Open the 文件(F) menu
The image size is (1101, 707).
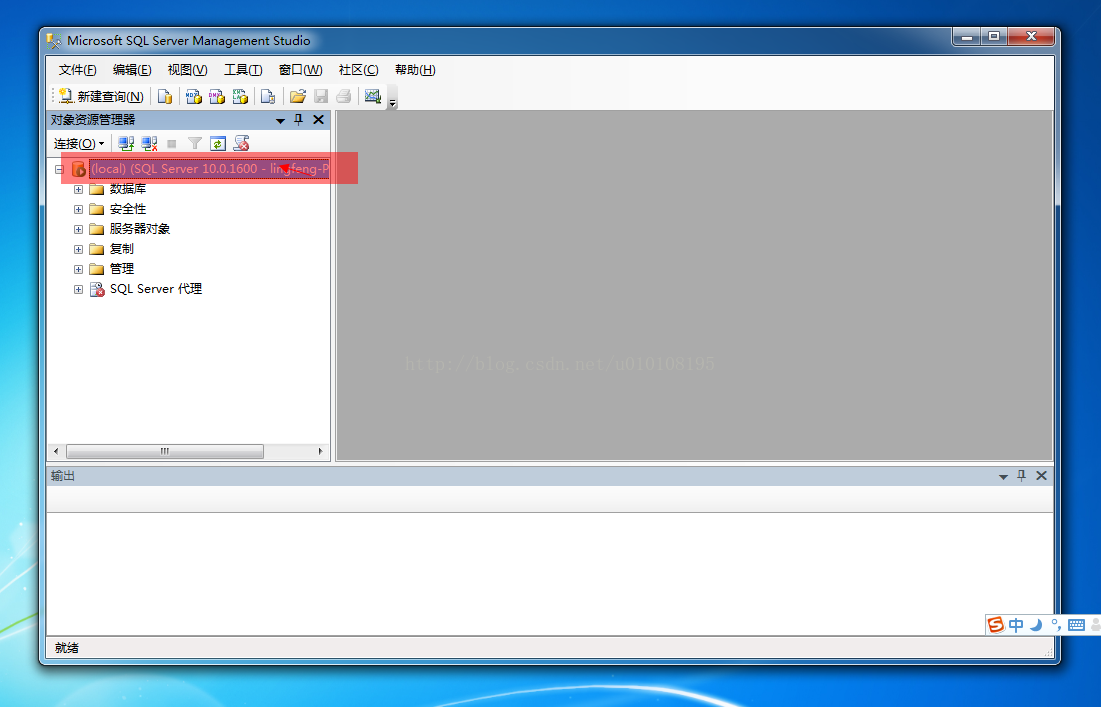click(x=77, y=70)
